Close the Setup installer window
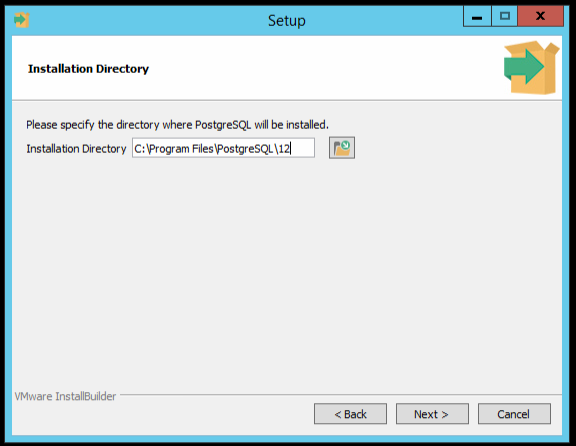Screen dimensions: 576x446 point(540,17)
